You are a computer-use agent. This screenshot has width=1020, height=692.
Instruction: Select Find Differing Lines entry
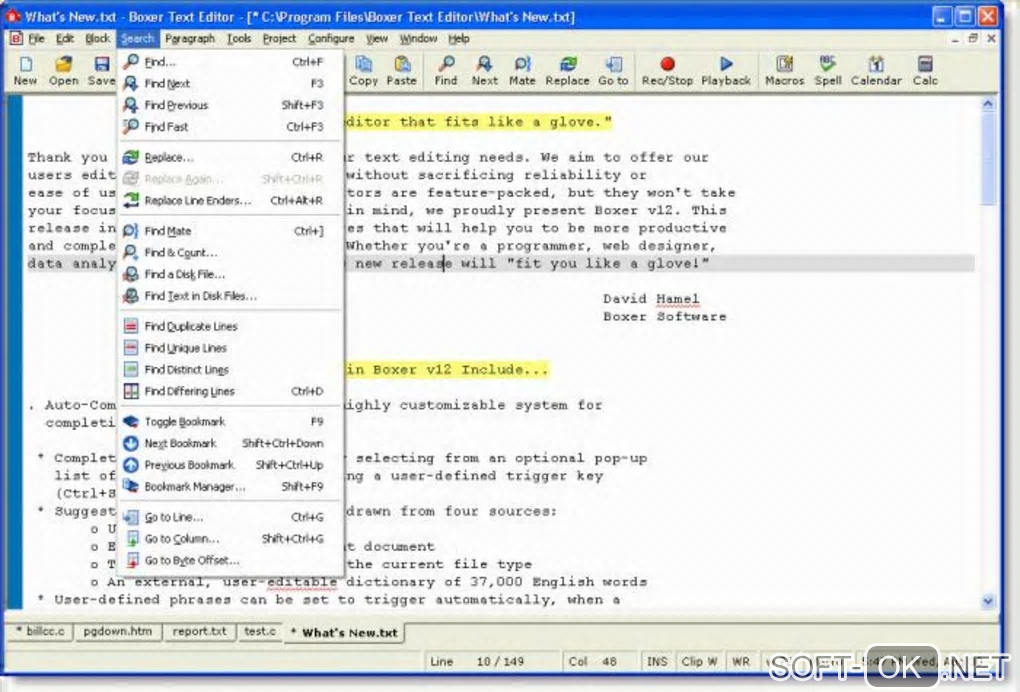click(231, 392)
